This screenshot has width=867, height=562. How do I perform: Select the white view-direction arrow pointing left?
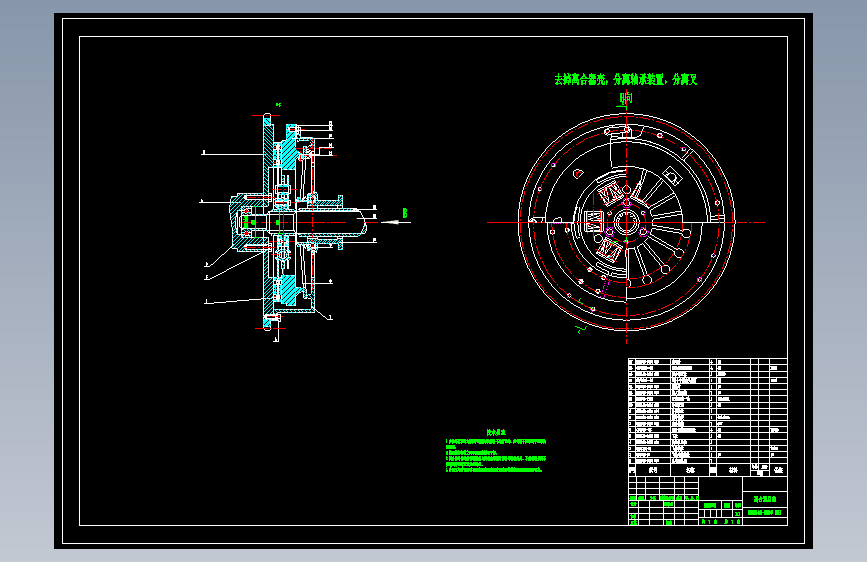pyautogui.click(x=396, y=222)
